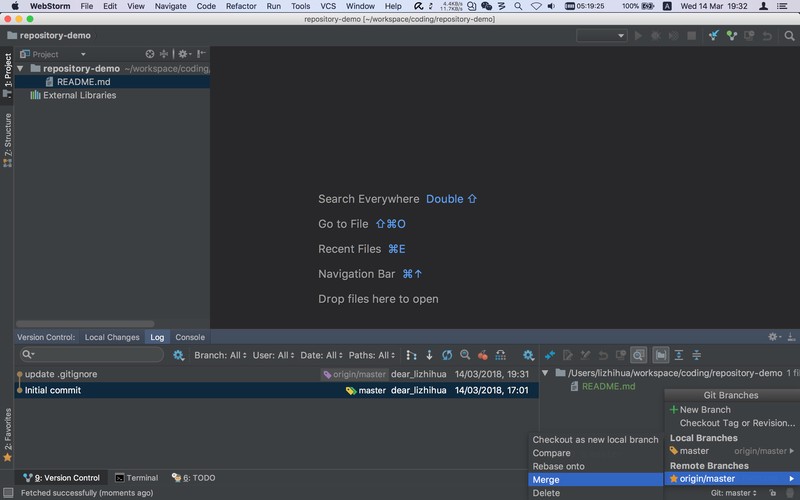Click the gear icon beside the Log search box
Image resolution: width=800 pixels, height=500 pixels.
click(178, 355)
